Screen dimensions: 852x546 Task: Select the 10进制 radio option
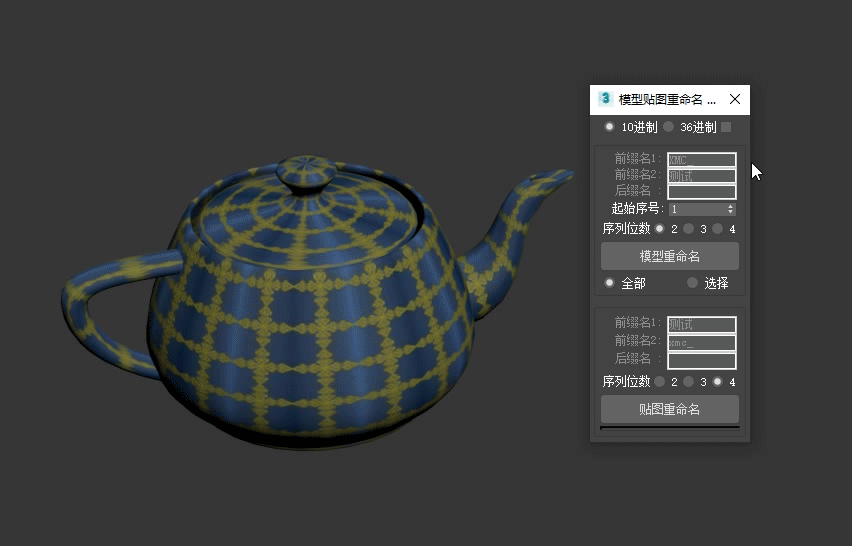coord(609,127)
